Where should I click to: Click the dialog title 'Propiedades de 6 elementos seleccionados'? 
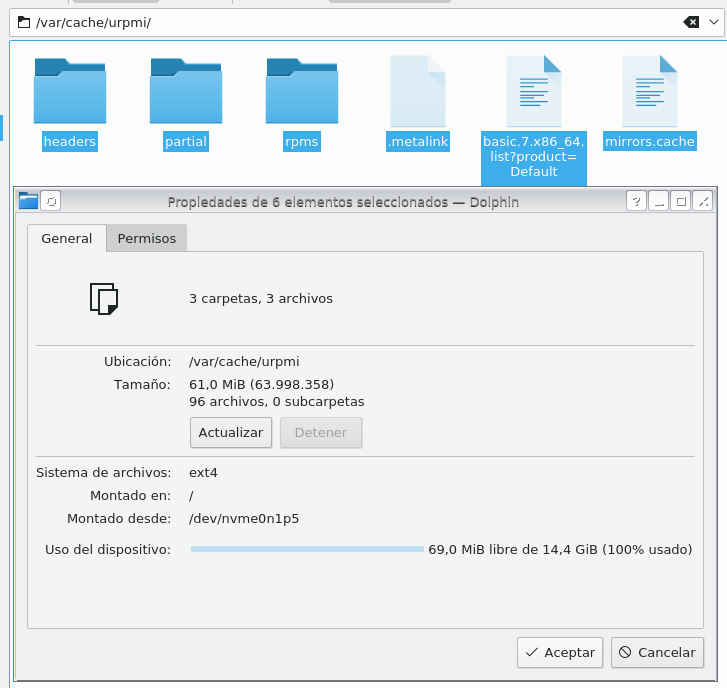pyautogui.click(x=308, y=202)
